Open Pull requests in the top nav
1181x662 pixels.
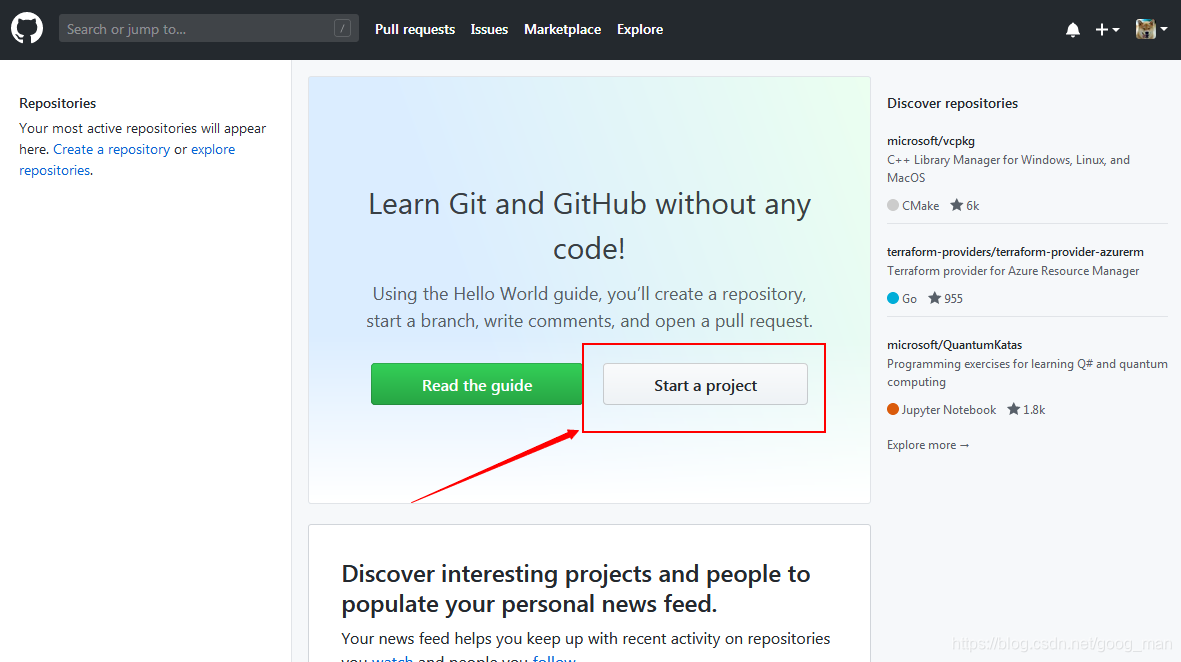coord(415,29)
